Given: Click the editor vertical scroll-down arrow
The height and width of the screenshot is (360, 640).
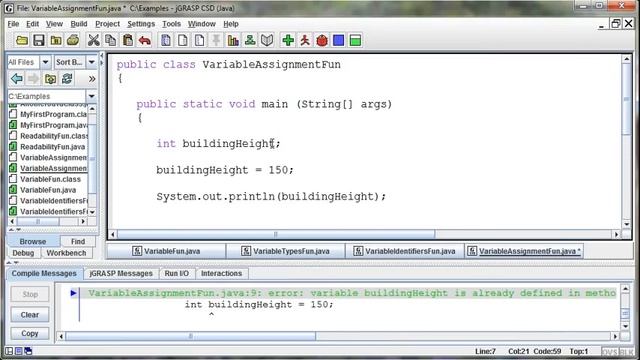Looking at the screenshot, I should coord(626,224).
